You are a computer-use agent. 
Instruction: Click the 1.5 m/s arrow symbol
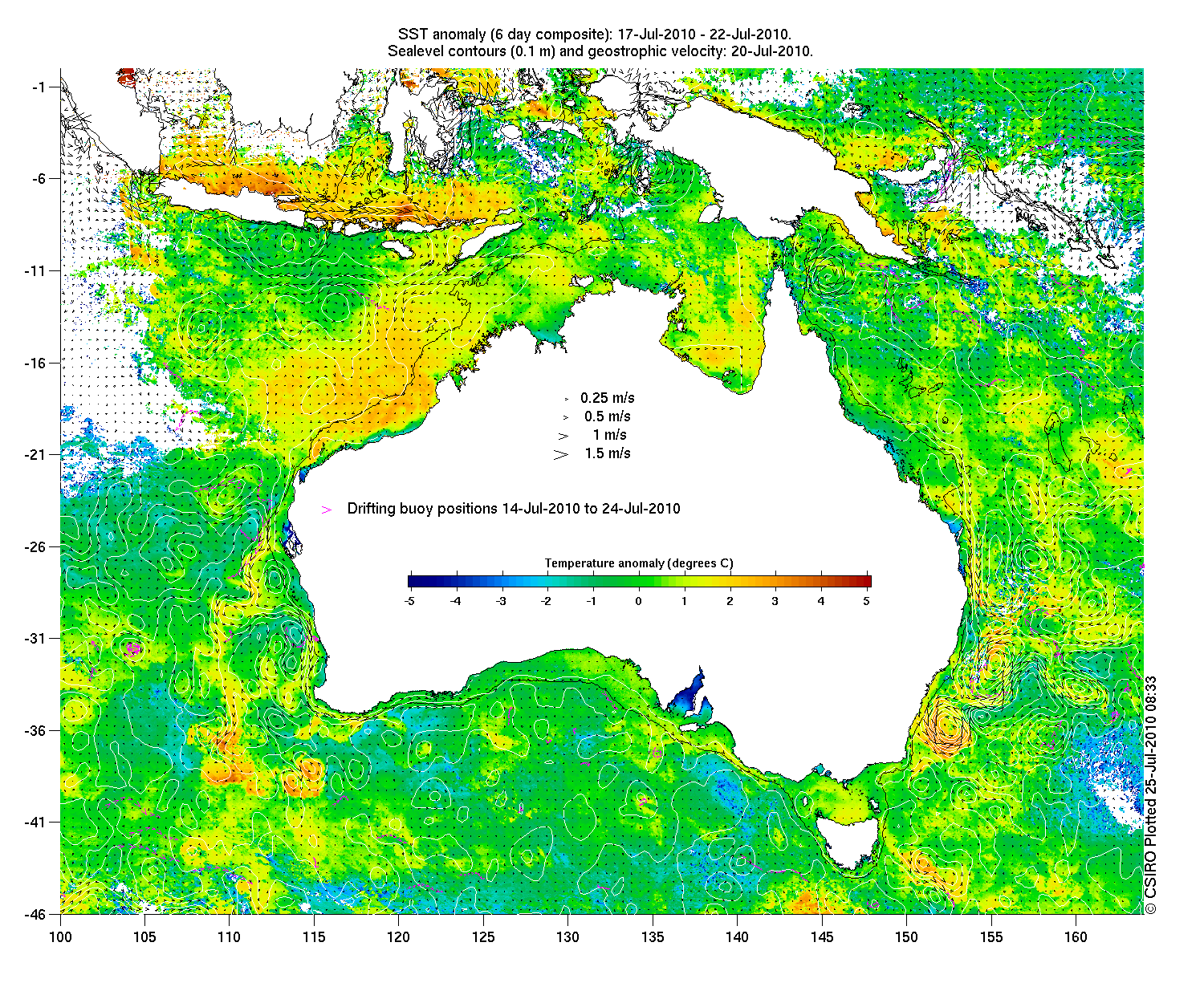pos(560,454)
